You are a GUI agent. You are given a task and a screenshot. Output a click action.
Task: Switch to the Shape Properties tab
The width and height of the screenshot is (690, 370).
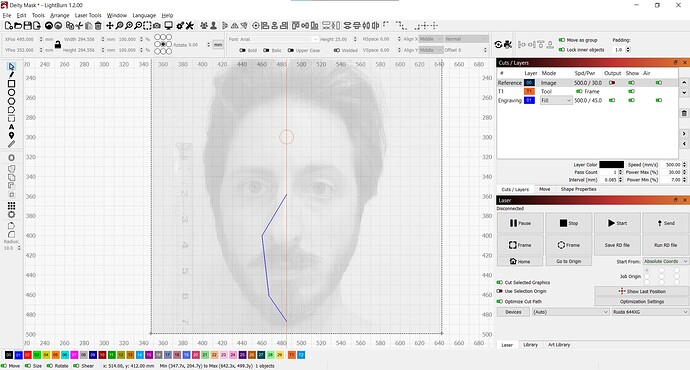point(578,189)
